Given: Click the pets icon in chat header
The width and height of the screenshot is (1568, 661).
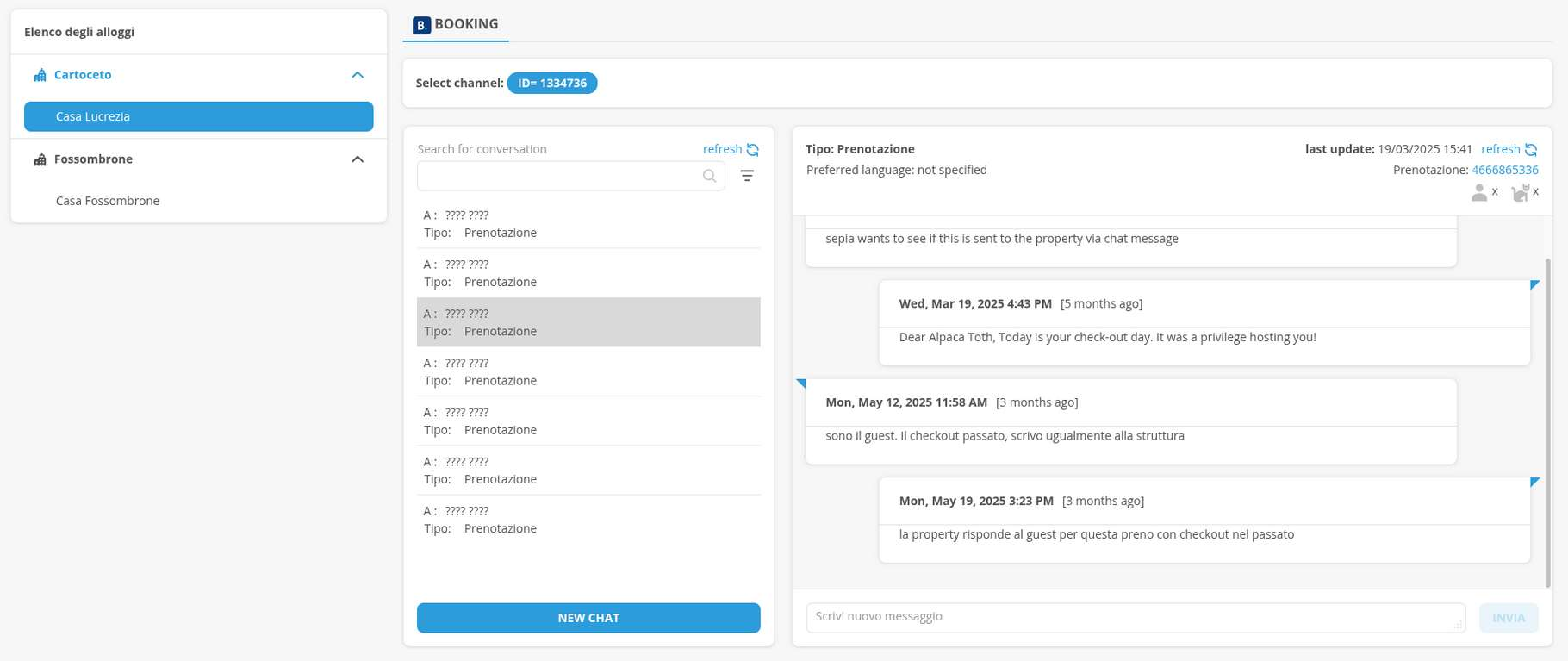Looking at the screenshot, I should point(1520,193).
